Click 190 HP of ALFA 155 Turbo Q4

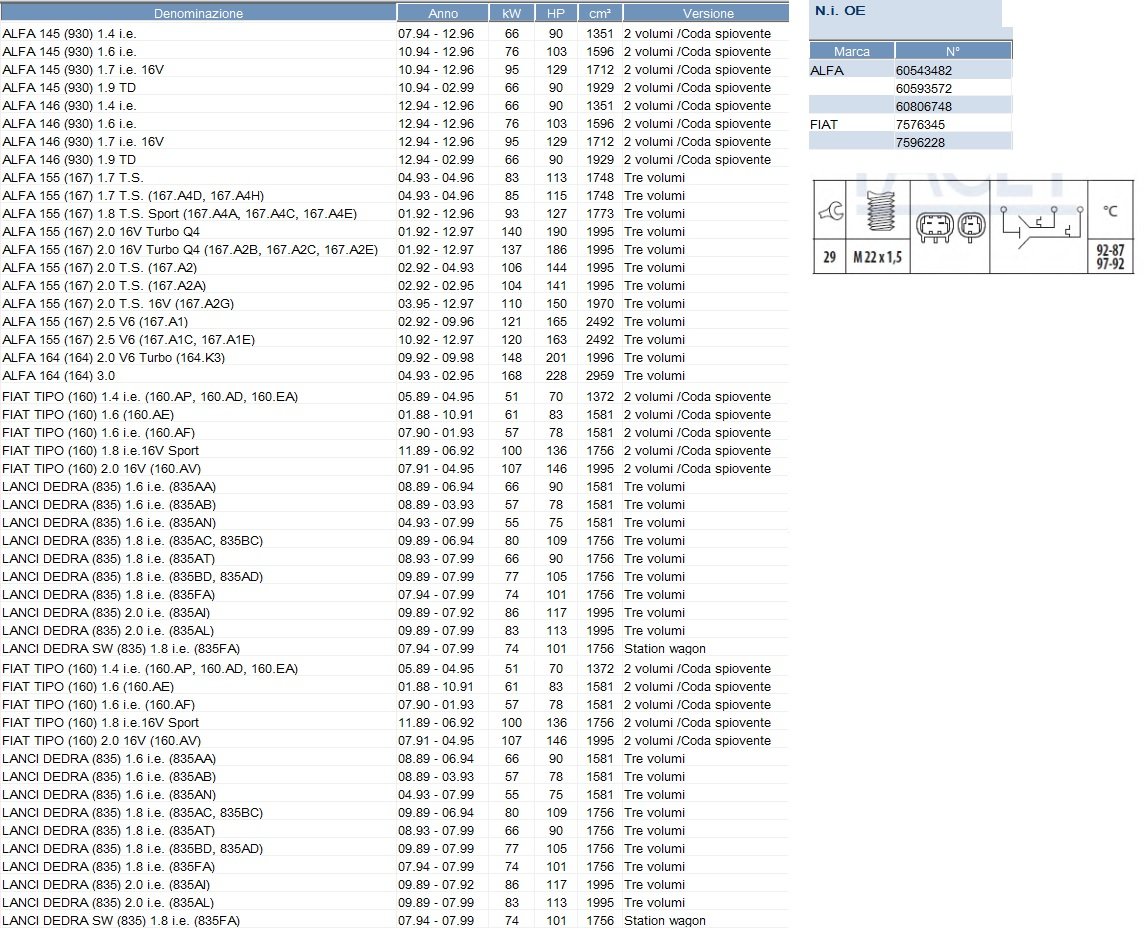tap(556, 232)
